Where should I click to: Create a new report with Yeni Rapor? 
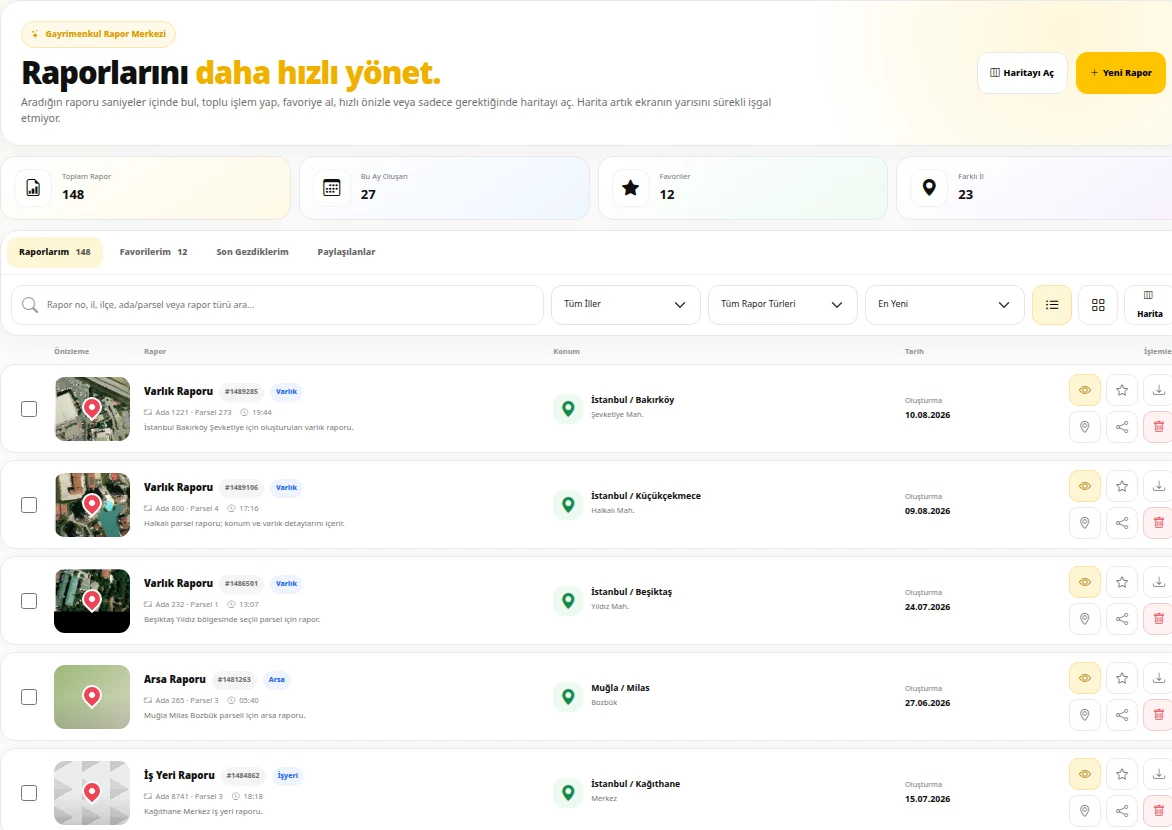pyautogui.click(x=1120, y=73)
